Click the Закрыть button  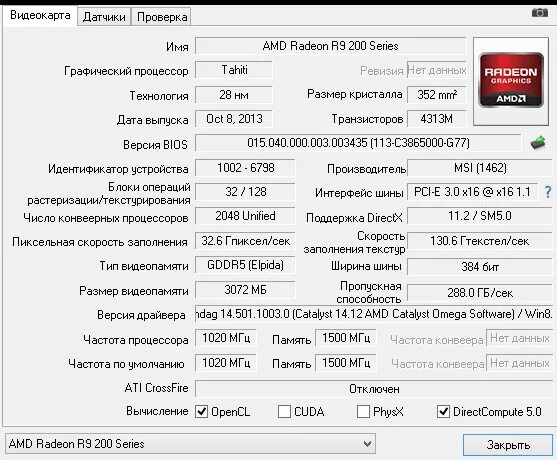click(x=508, y=444)
